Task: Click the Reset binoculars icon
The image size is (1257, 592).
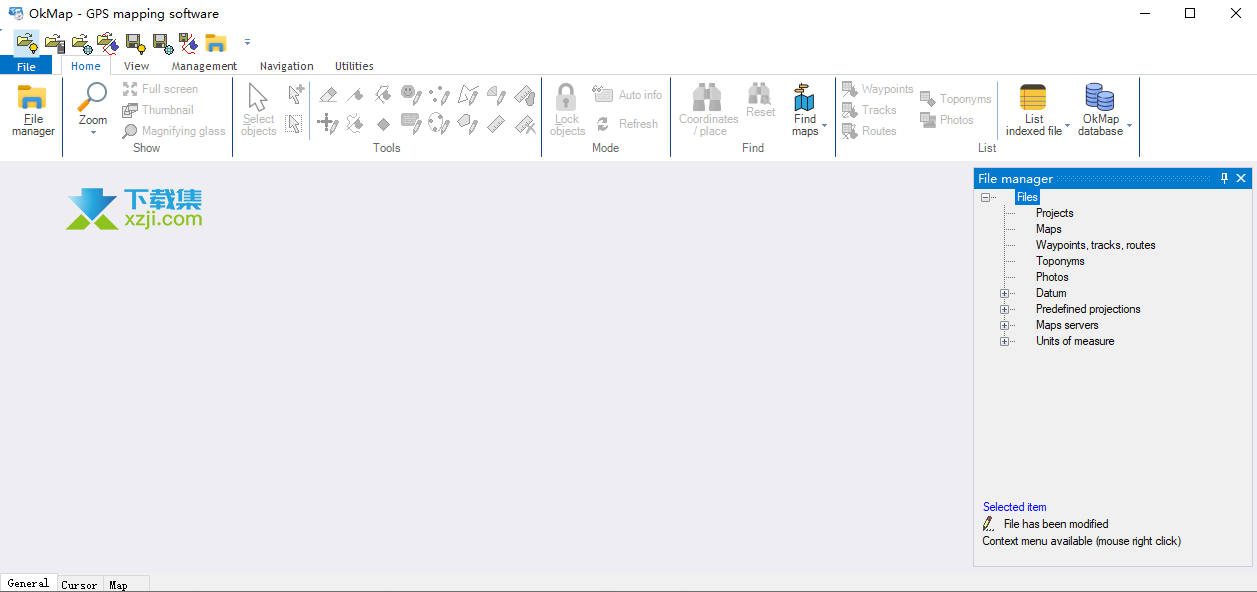Action: tap(760, 93)
